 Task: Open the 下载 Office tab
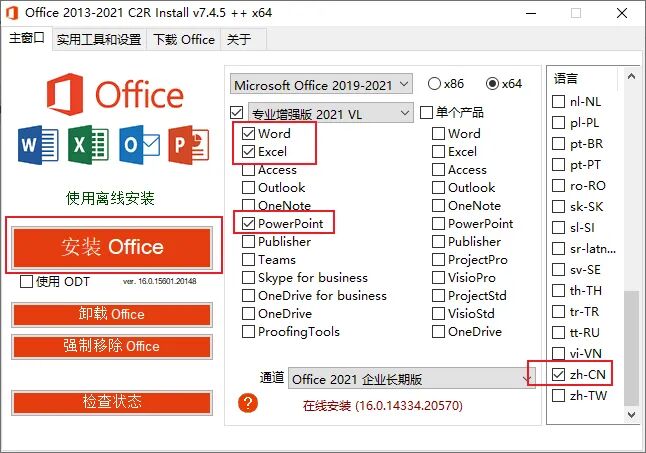coord(184,40)
